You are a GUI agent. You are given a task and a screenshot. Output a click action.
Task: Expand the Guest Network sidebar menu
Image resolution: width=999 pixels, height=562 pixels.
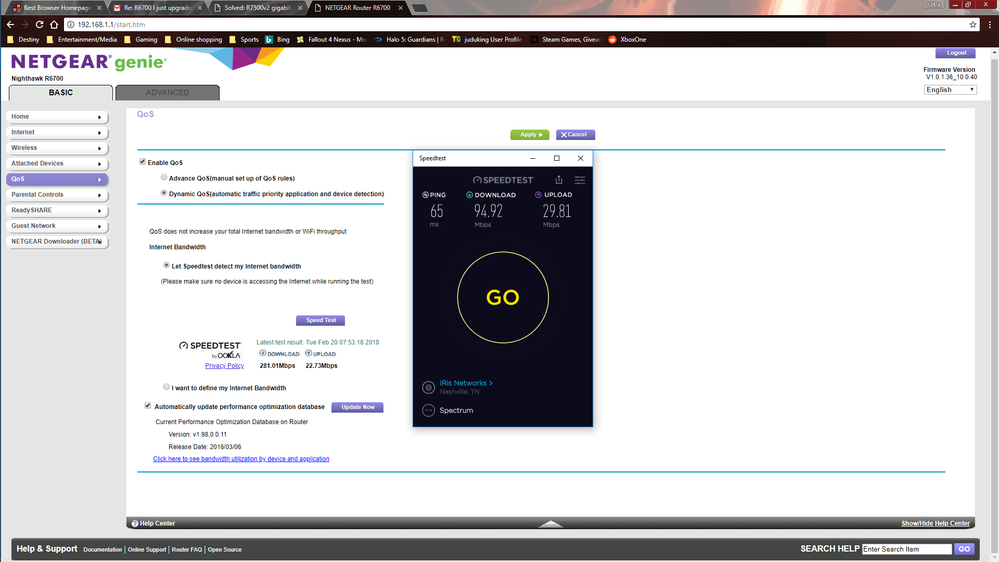click(x=57, y=226)
